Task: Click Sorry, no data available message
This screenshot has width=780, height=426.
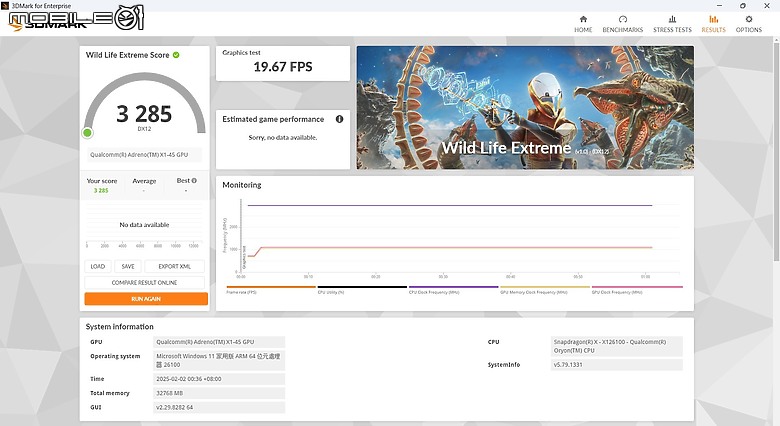Action: click(283, 137)
